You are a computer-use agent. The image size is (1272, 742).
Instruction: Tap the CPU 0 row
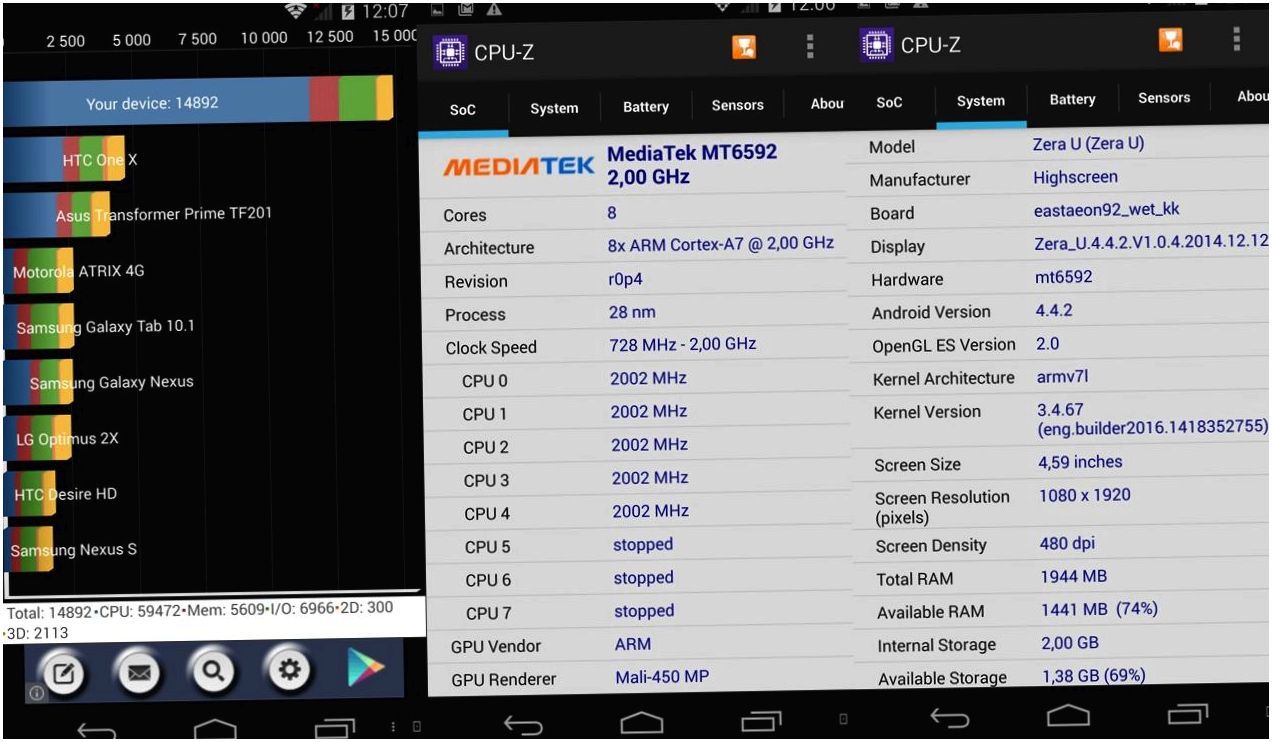(x=637, y=379)
